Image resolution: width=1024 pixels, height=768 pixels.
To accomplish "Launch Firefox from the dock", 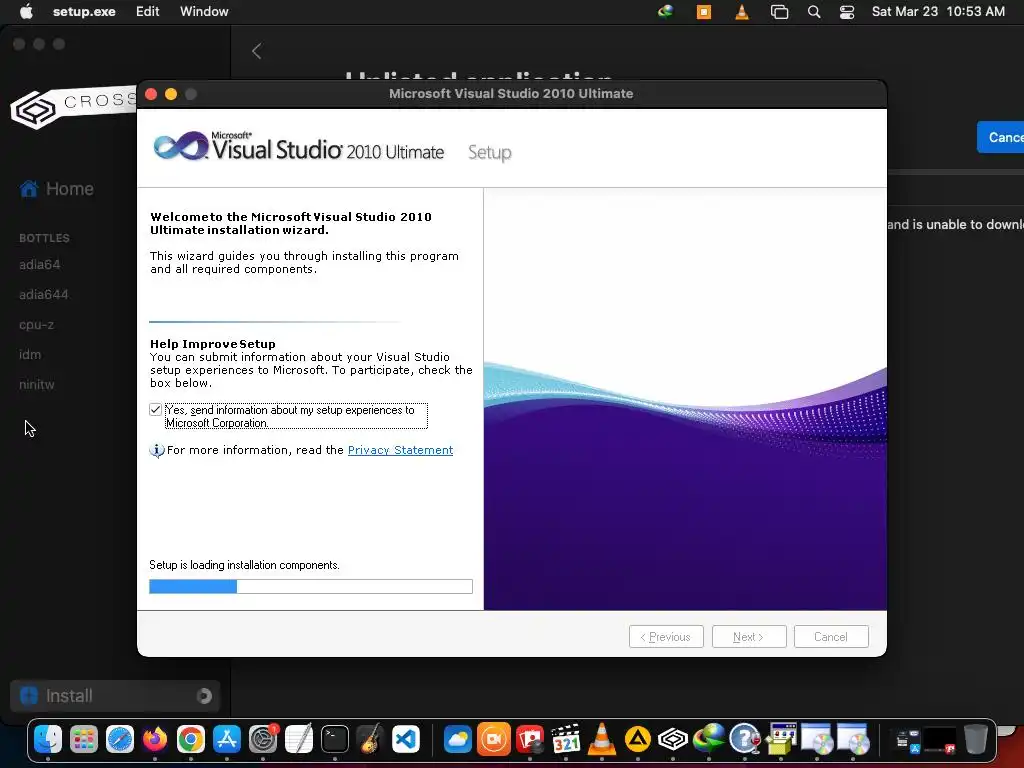I will coord(155,740).
